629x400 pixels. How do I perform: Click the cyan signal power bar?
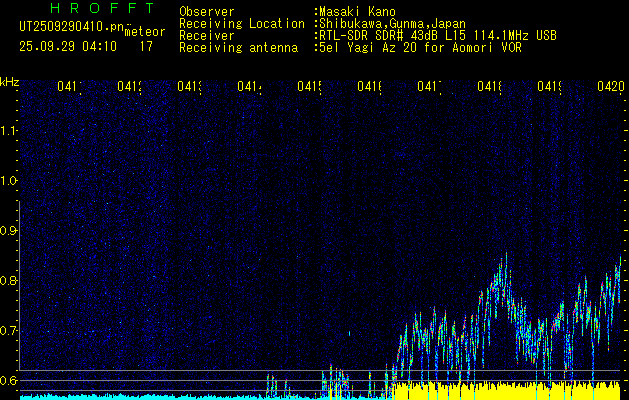click(150, 396)
